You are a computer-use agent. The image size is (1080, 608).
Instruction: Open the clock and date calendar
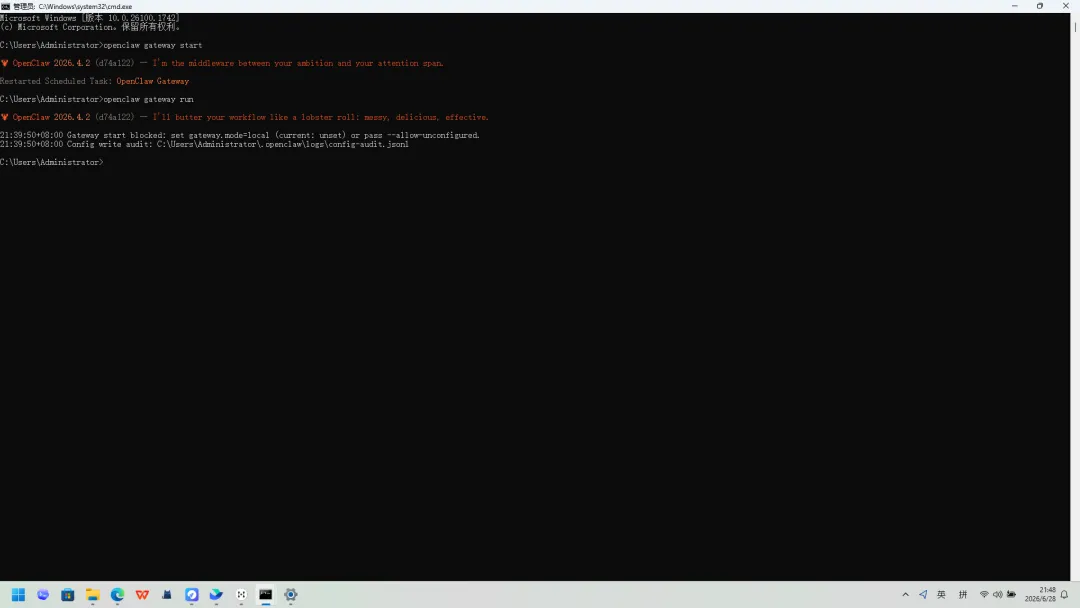[1040, 594]
